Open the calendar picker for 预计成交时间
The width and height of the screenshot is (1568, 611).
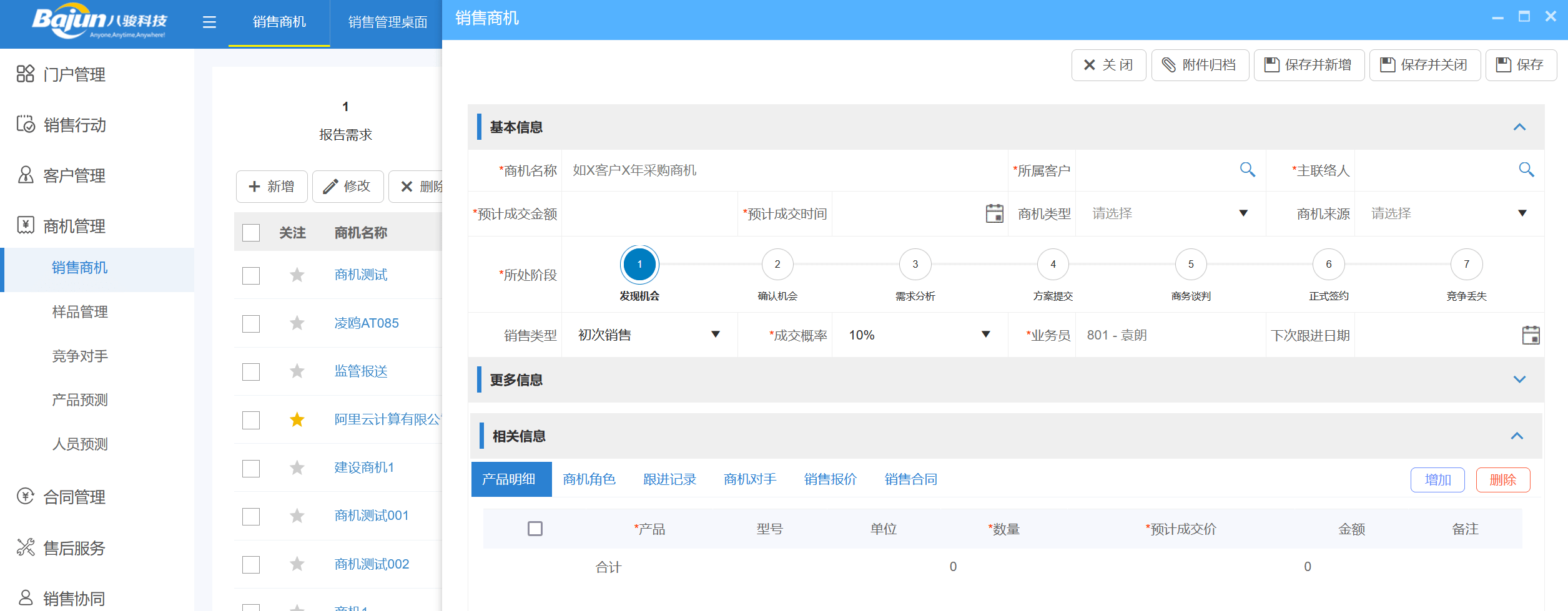click(x=994, y=213)
